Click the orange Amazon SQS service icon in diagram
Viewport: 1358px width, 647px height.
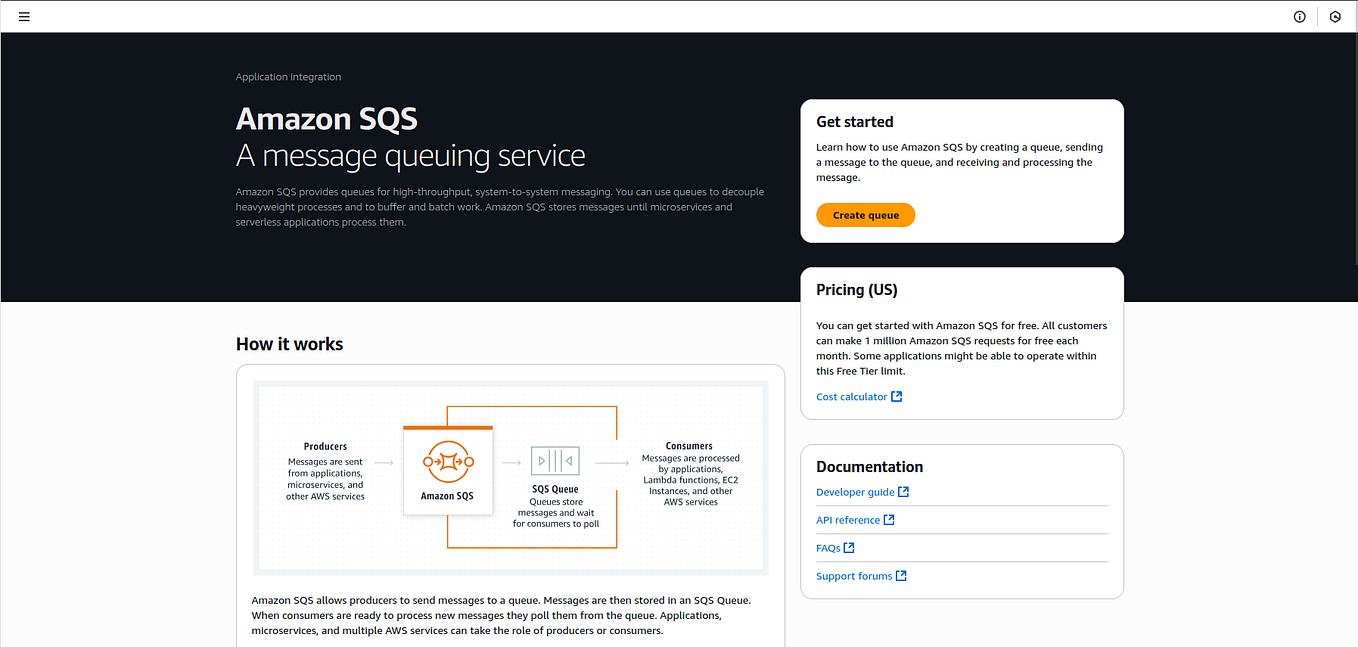click(448, 461)
